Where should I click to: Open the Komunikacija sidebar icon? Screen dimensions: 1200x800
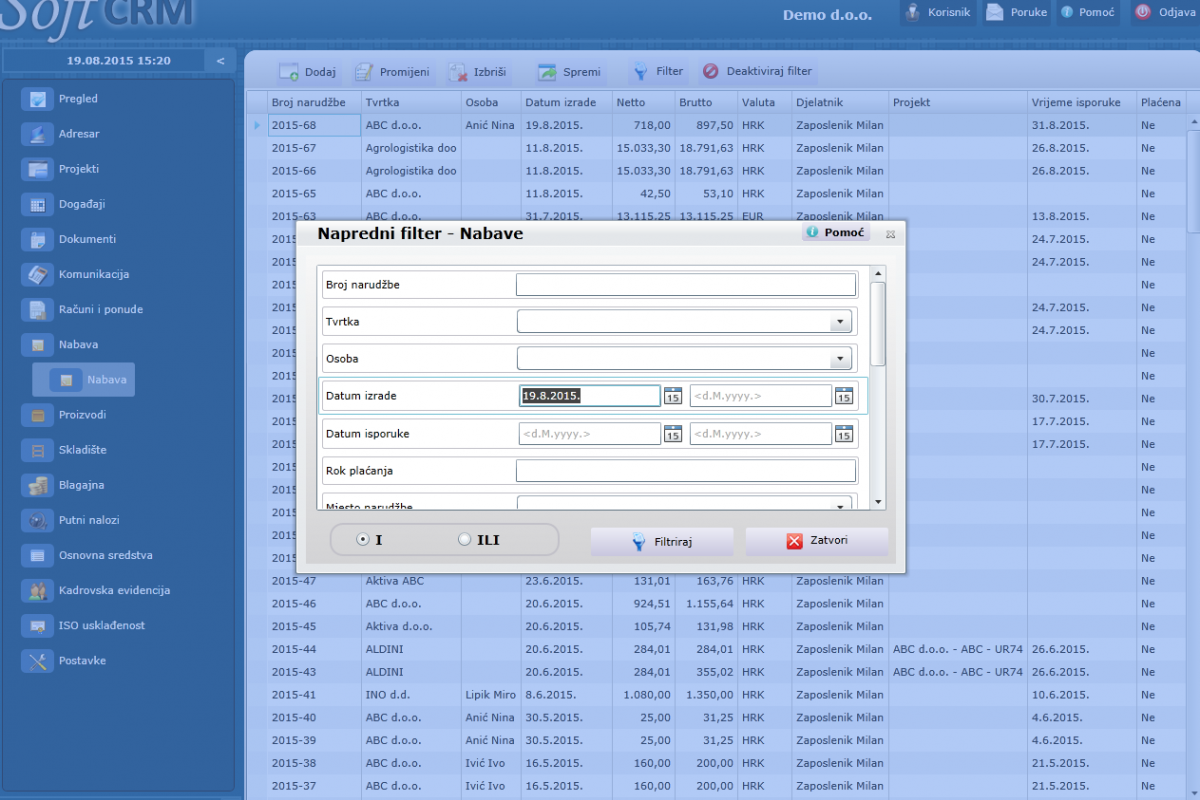pyautogui.click(x=38, y=274)
